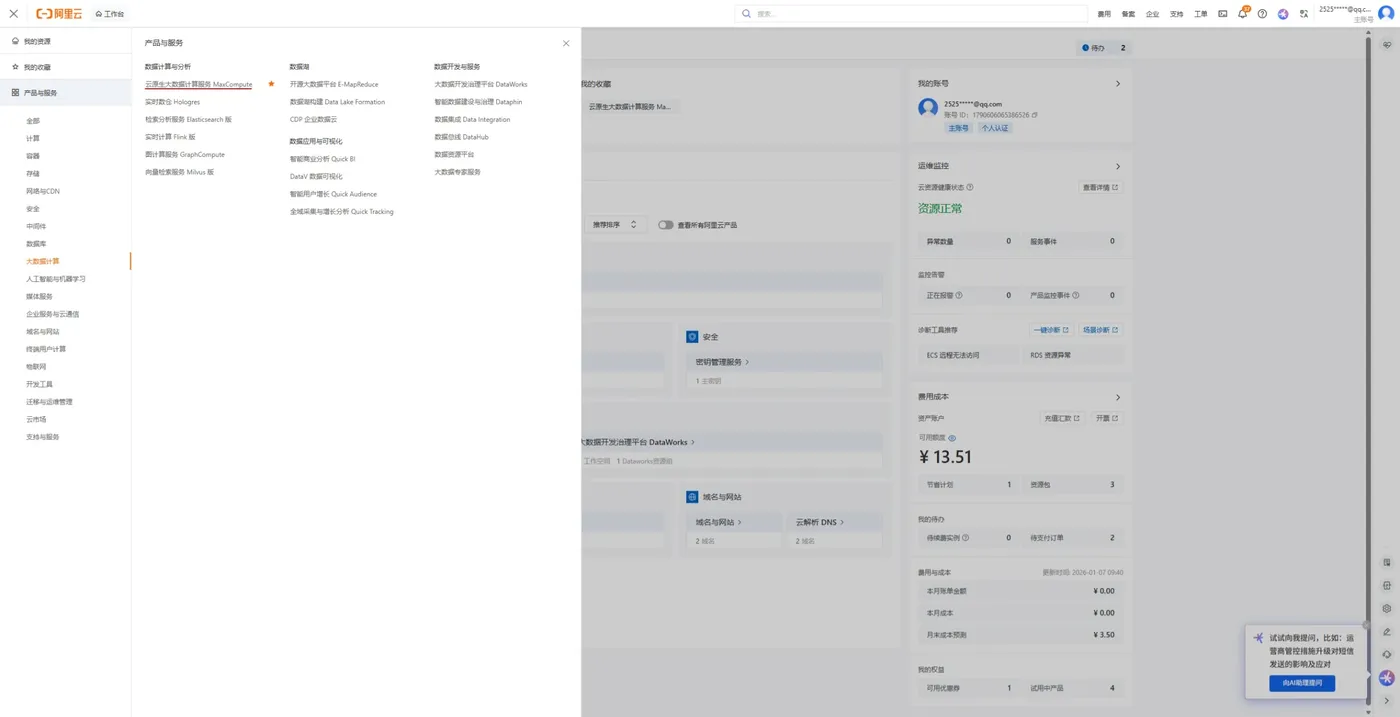Close the 产品与服务 flyout panel
Viewport: 1400px width, 717px height.
click(566, 43)
